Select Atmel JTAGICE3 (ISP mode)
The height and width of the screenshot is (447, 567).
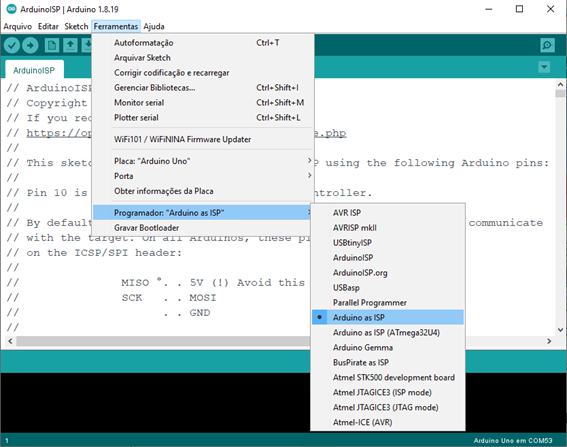pos(388,392)
